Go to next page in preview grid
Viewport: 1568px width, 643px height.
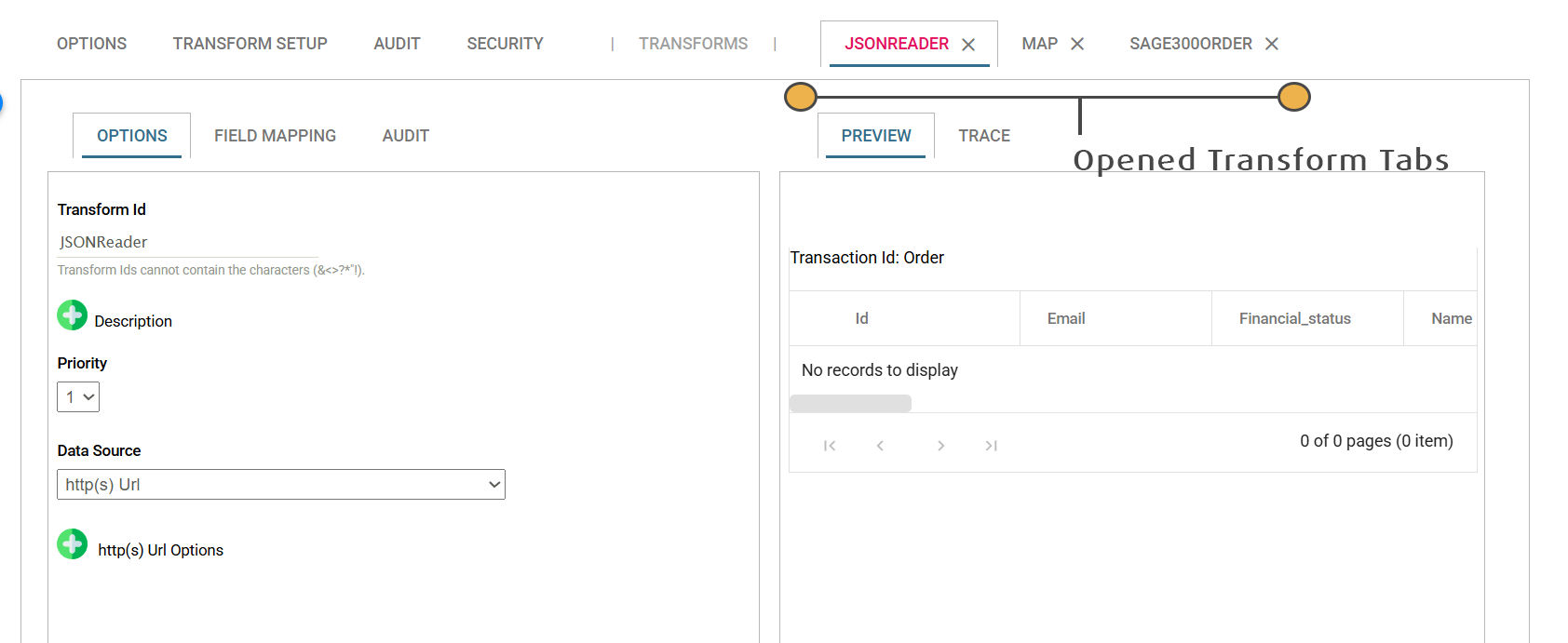(940, 446)
